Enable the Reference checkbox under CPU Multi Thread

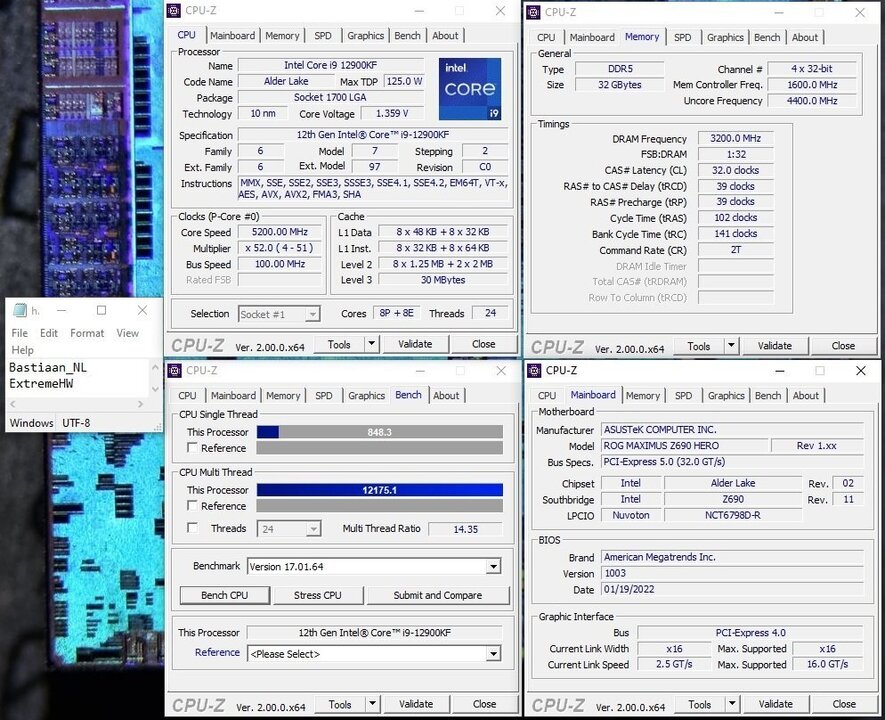[x=193, y=506]
